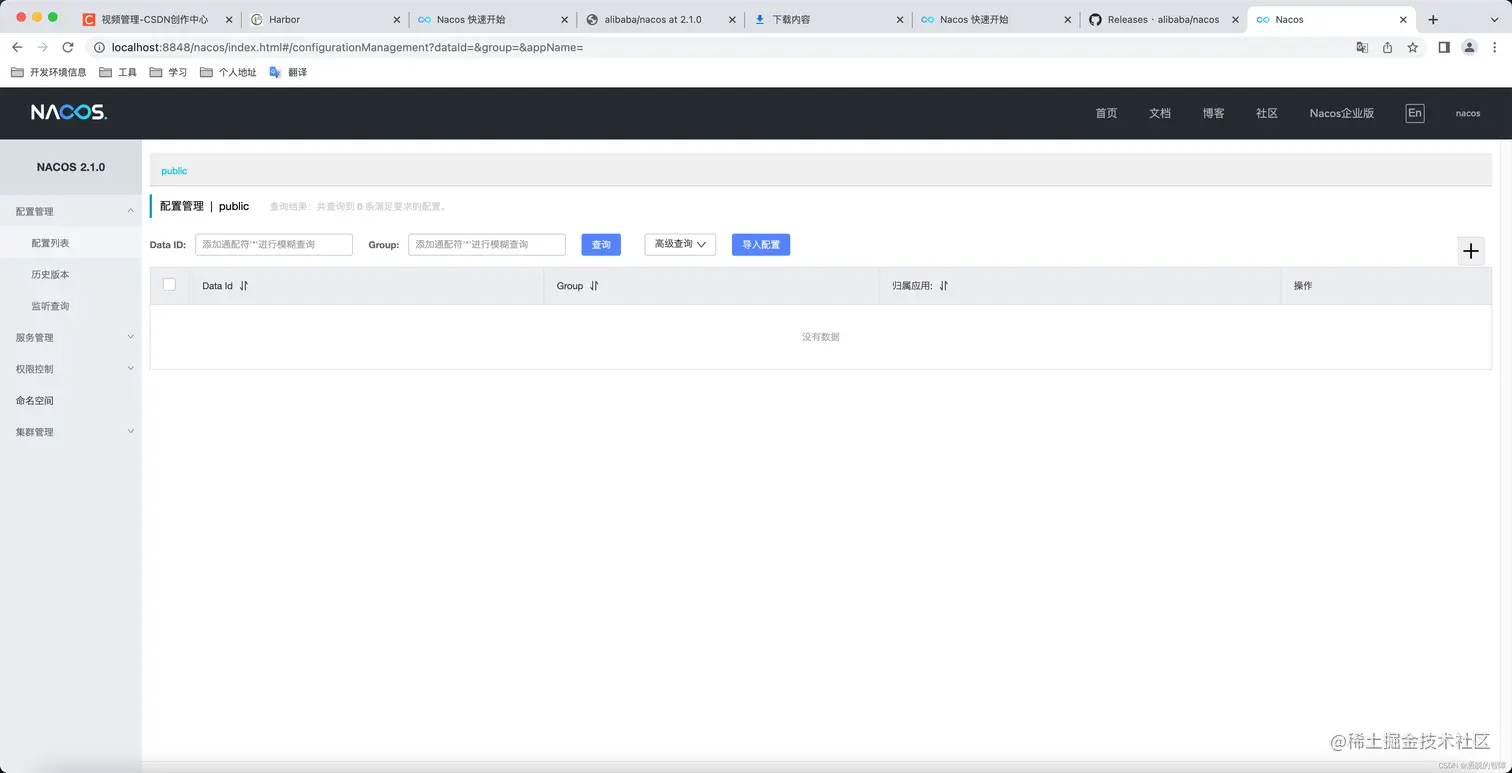Sort by Group column
The image size is (1512, 773).
[x=594, y=286]
